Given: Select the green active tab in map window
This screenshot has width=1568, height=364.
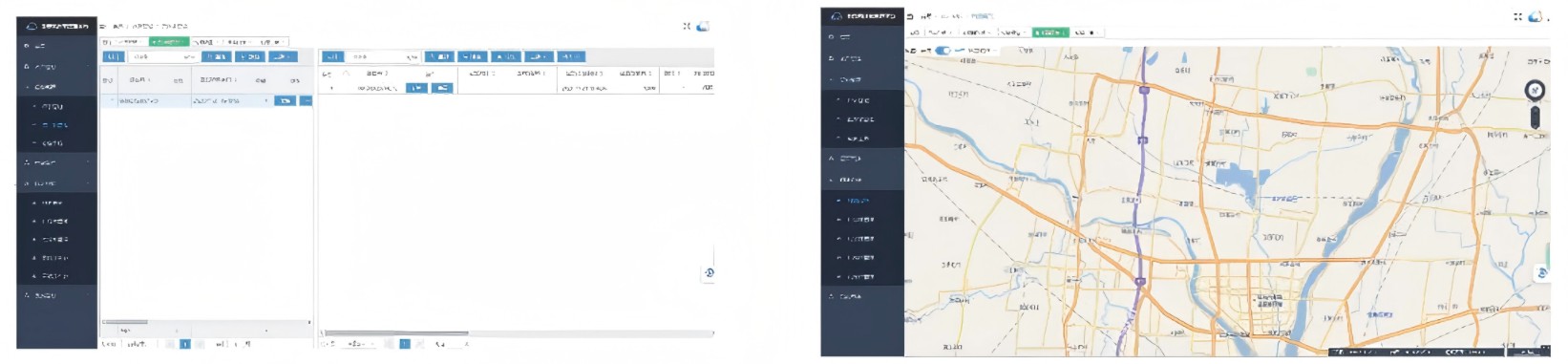Looking at the screenshot, I should (x=1050, y=32).
